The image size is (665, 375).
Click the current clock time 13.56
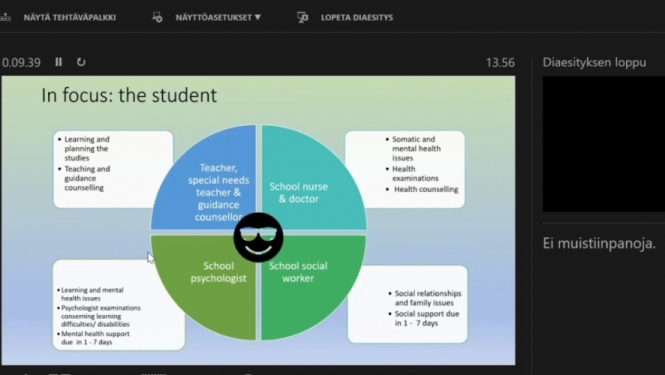500,63
